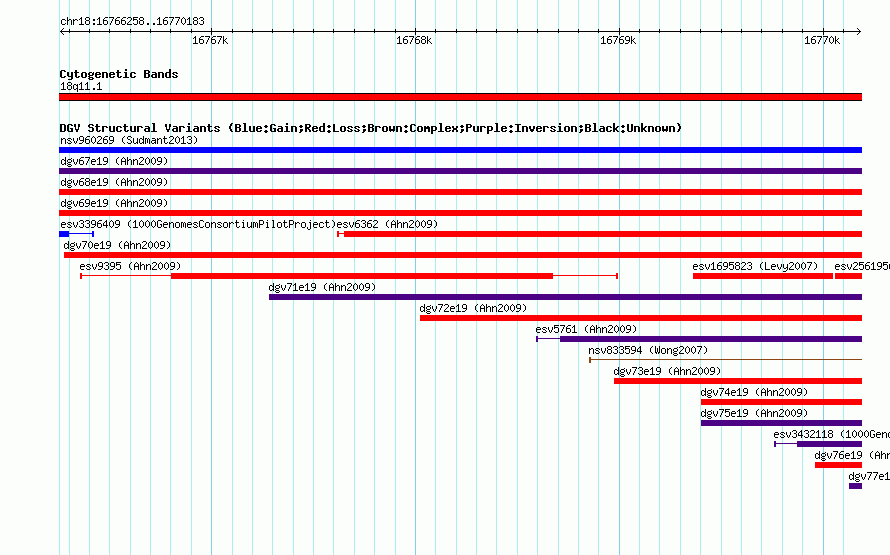Screen dimensions: 890x555
Task: Click the dgv68e19 (Ahn2009) label
Action: click(x=114, y=182)
